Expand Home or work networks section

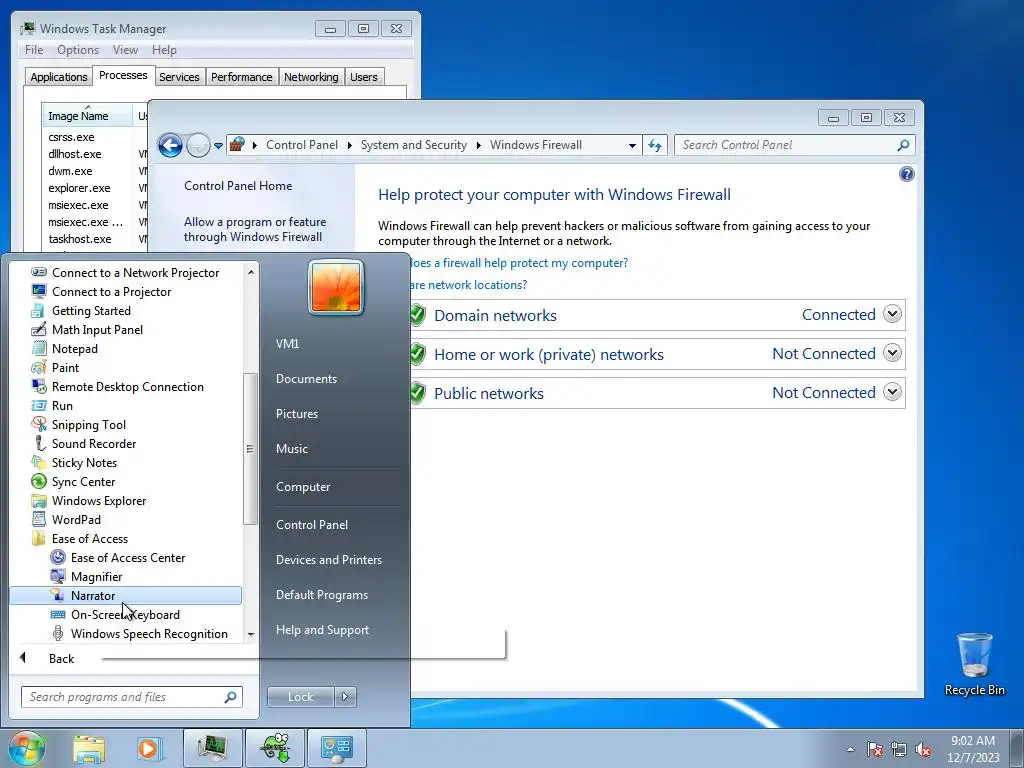(x=892, y=353)
